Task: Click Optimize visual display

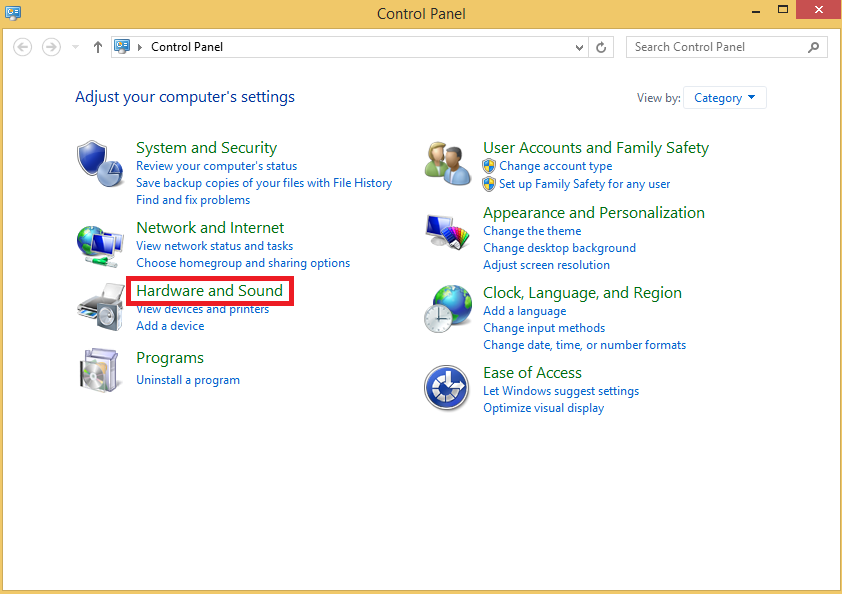Action: pos(543,408)
